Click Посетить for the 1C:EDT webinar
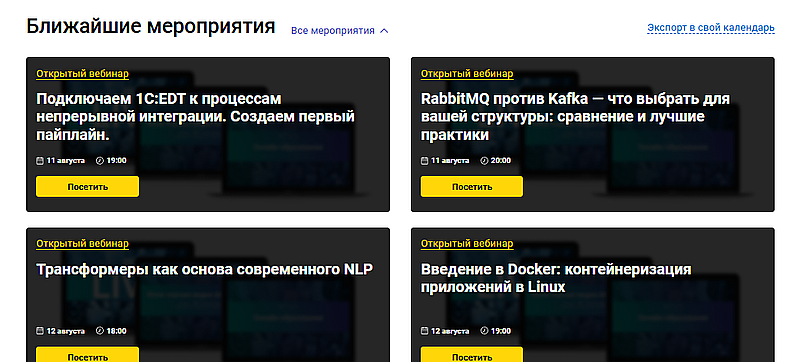The height and width of the screenshot is (362, 800). (87, 187)
